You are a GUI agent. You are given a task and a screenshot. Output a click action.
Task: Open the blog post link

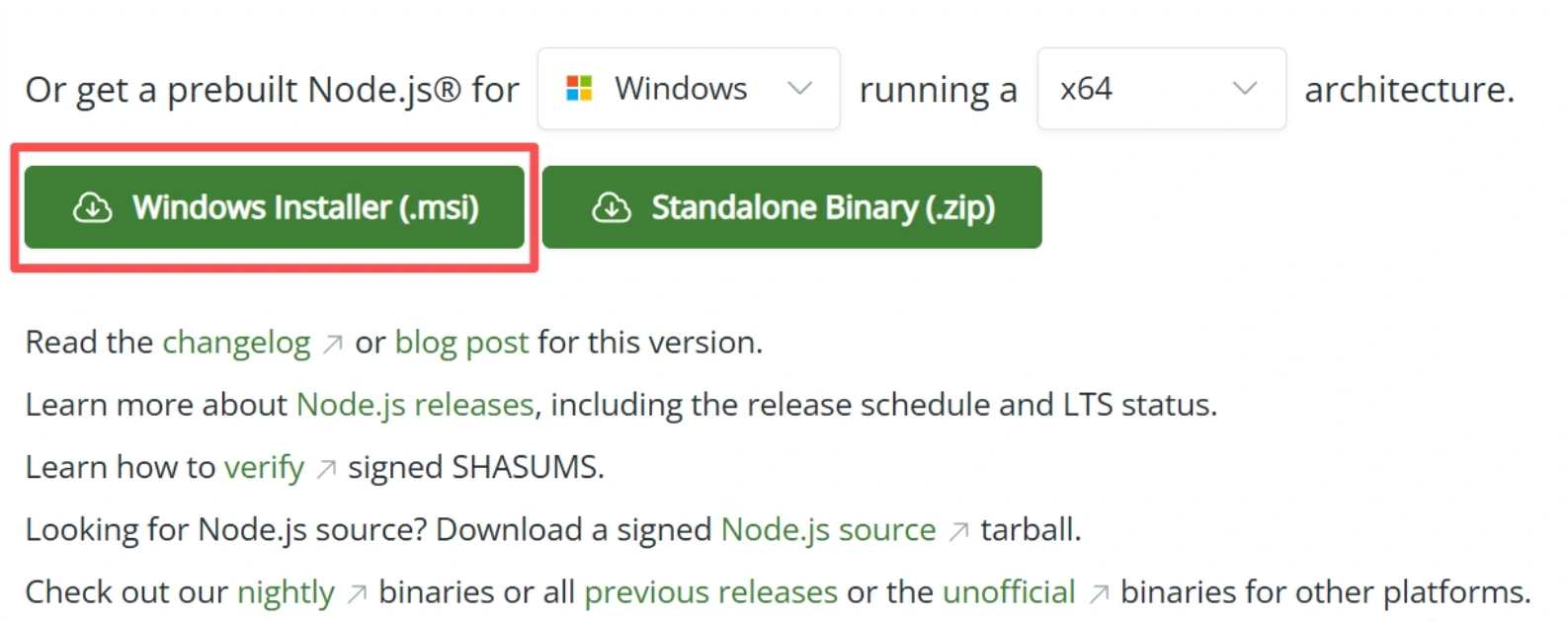[460, 342]
